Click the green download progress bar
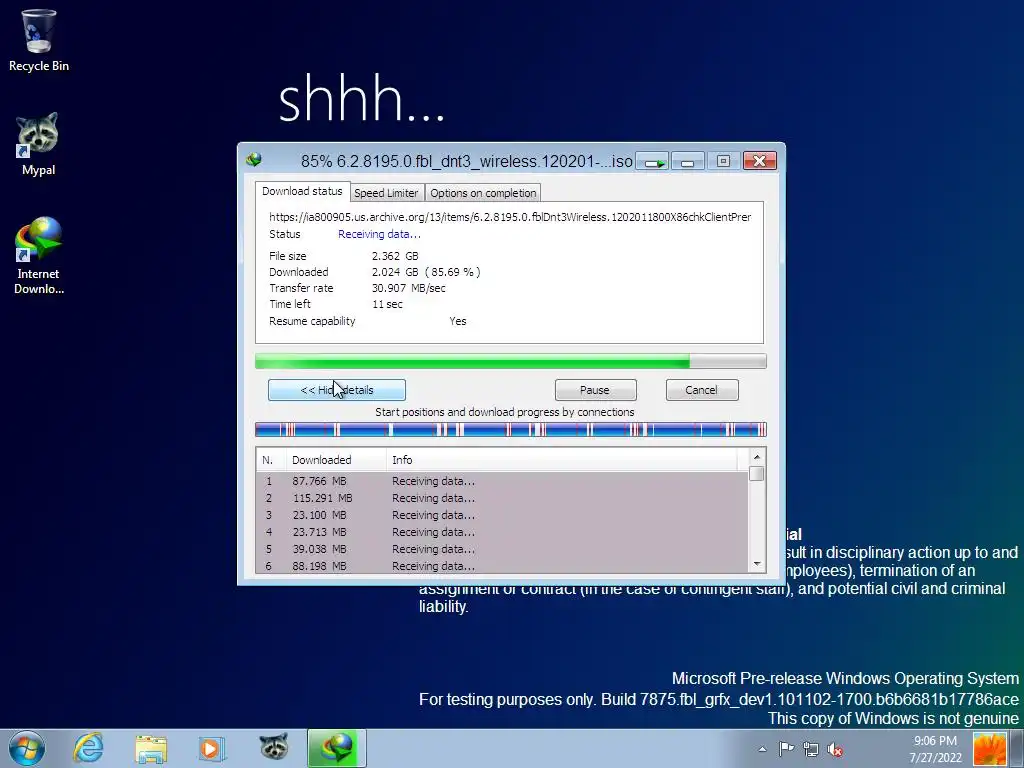1024x768 pixels. [x=510, y=361]
